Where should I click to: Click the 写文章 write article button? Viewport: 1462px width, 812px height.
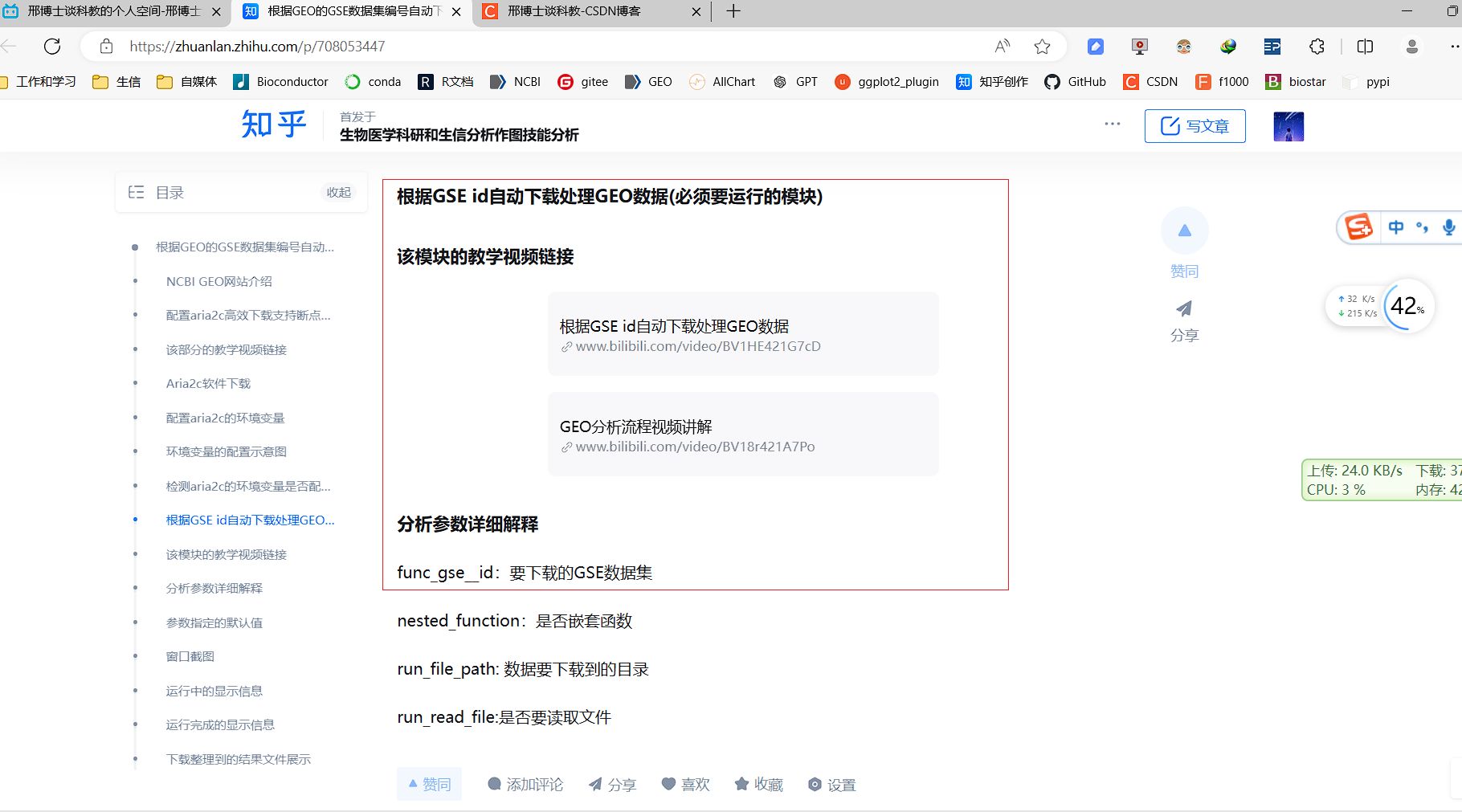tap(1195, 125)
